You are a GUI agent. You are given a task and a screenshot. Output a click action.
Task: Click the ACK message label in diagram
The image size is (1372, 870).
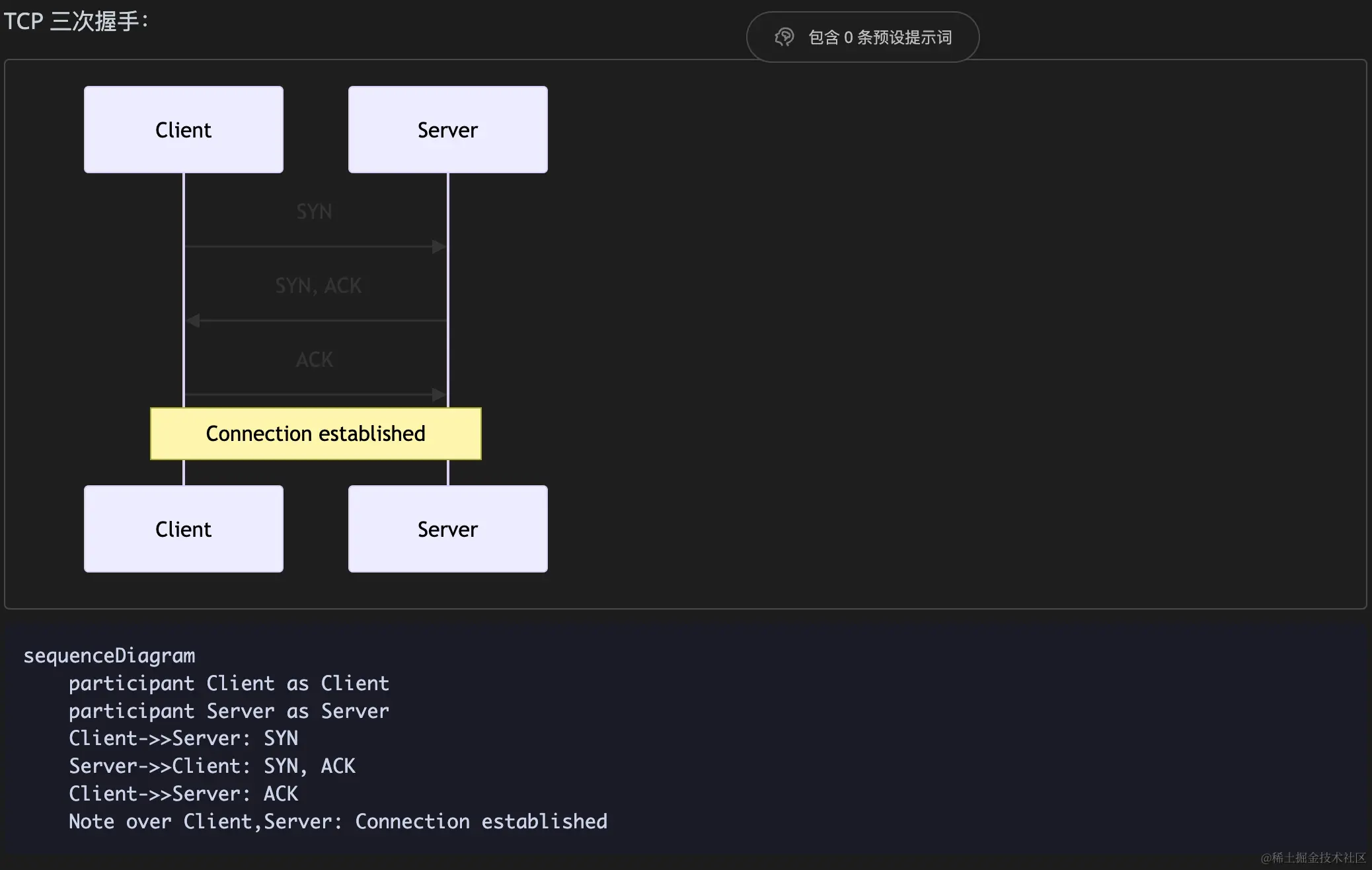(315, 360)
